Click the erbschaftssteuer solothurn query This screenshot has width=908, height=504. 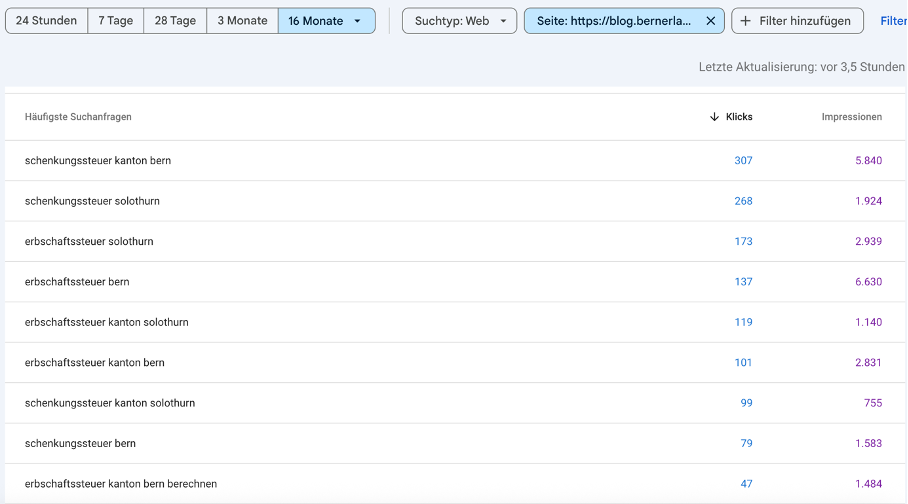coord(89,242)
